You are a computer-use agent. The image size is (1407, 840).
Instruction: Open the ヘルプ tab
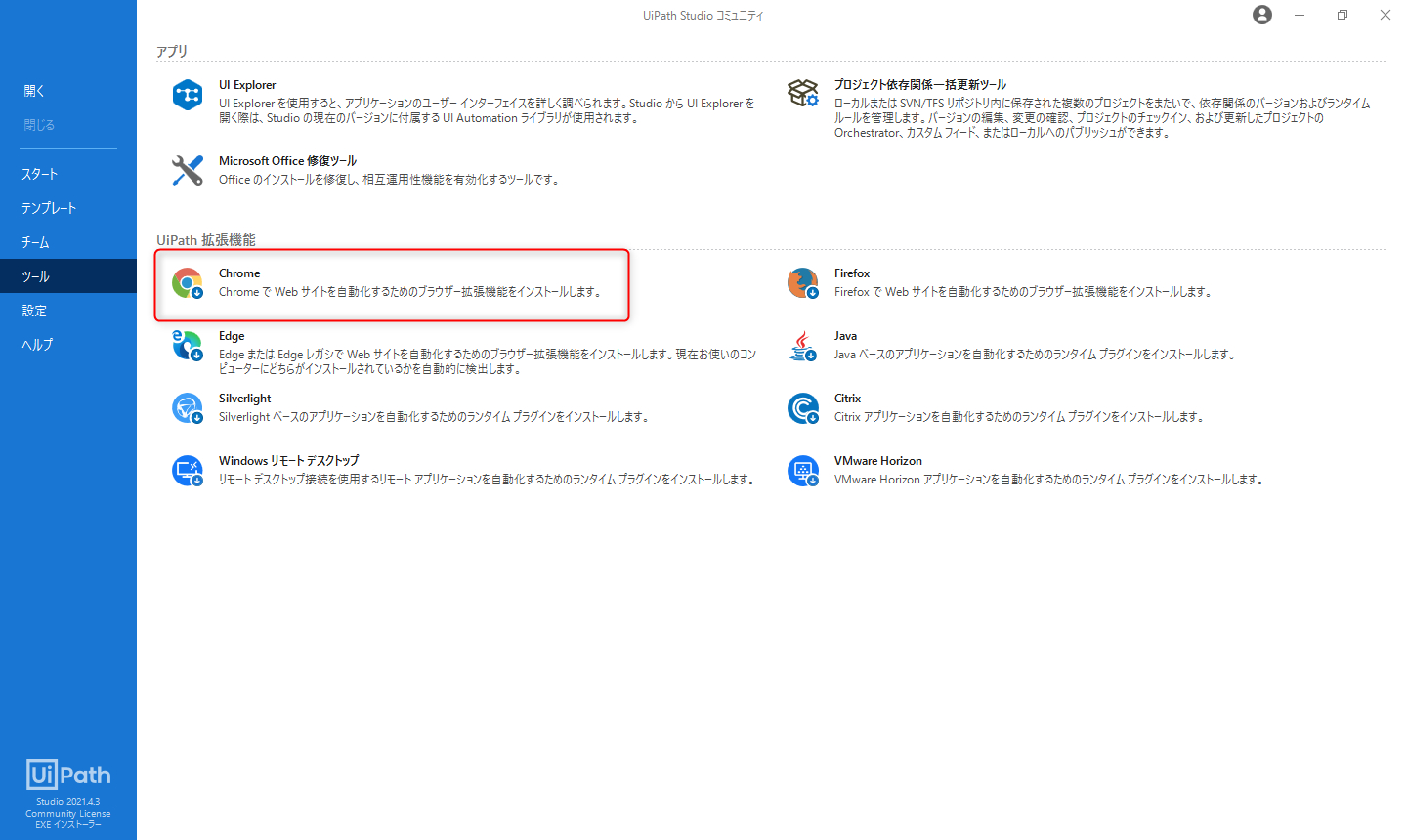pos(68,345)
